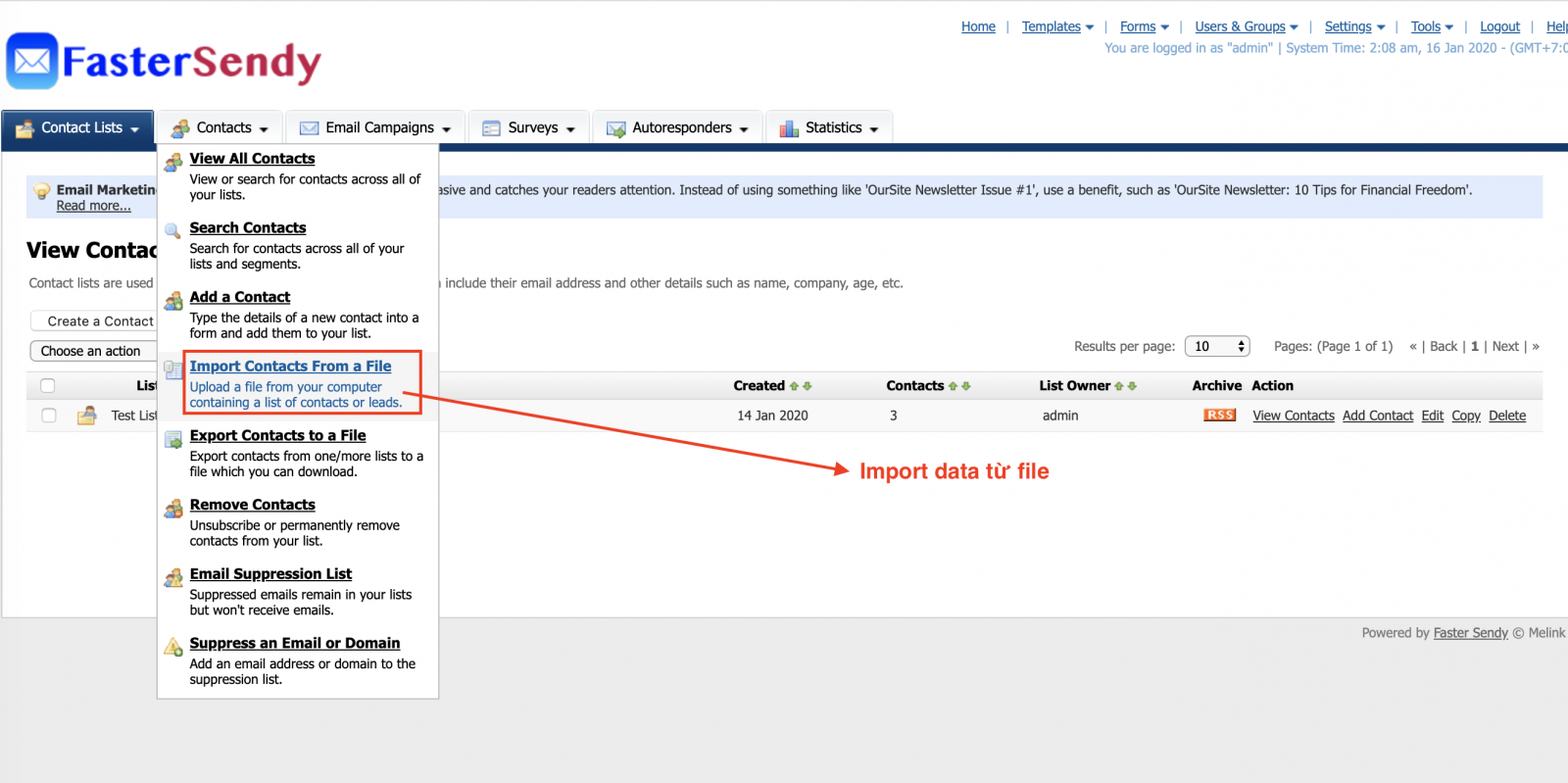Open the Statistics tab
This screenshot has height=783, width=1568.
click(x=829, y=127)
